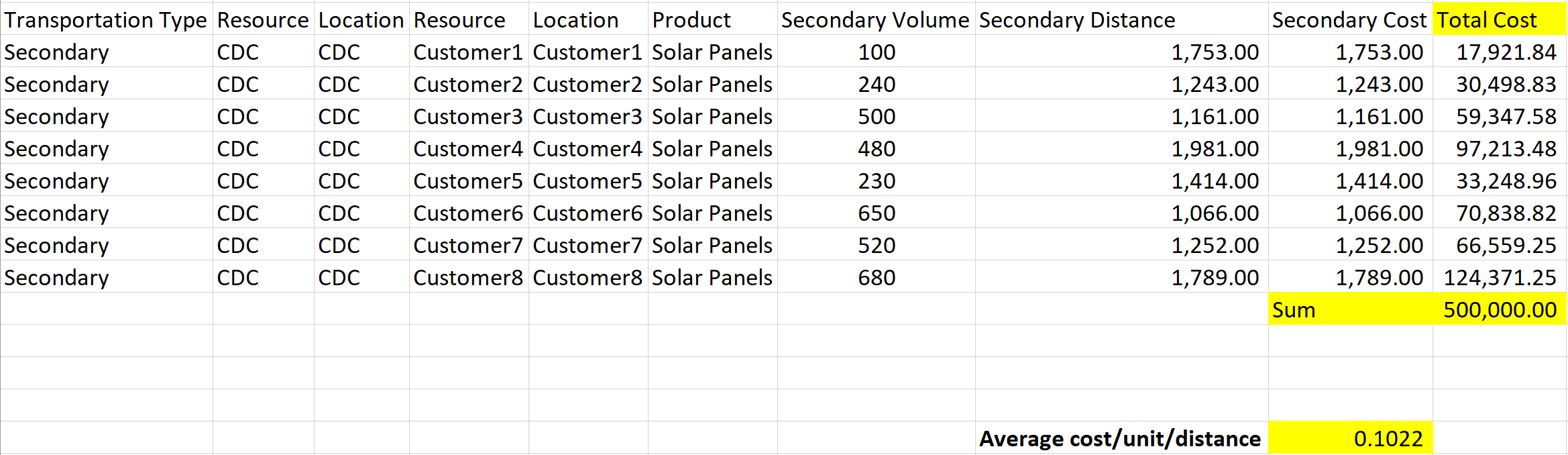Click Customer8 total cost 124,371.25
The height and width of the screenshot is (455, 1568).
[x=1500, y=277]
